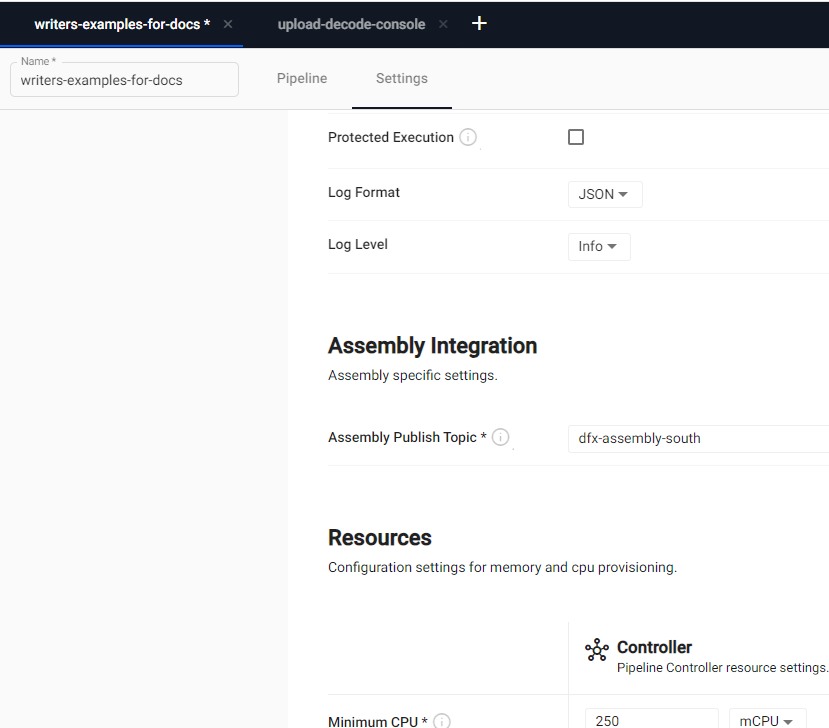Click the info icon beside Minimum CPU
Viewport: 829px width, 728px height.
(x=442, y=720)
